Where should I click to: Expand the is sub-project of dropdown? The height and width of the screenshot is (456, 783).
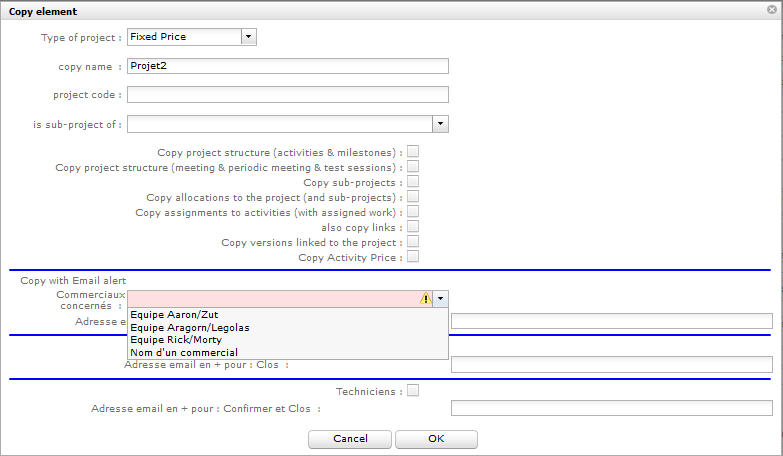(x=440, y=124)
